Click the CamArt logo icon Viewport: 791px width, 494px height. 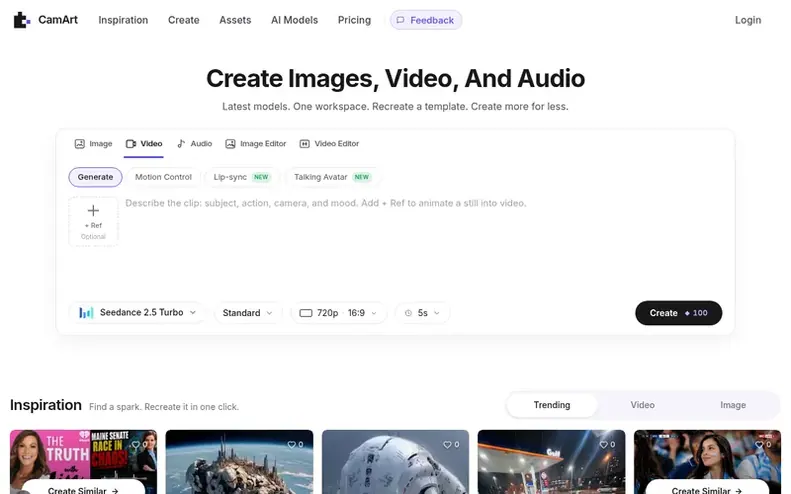point(22,20)
